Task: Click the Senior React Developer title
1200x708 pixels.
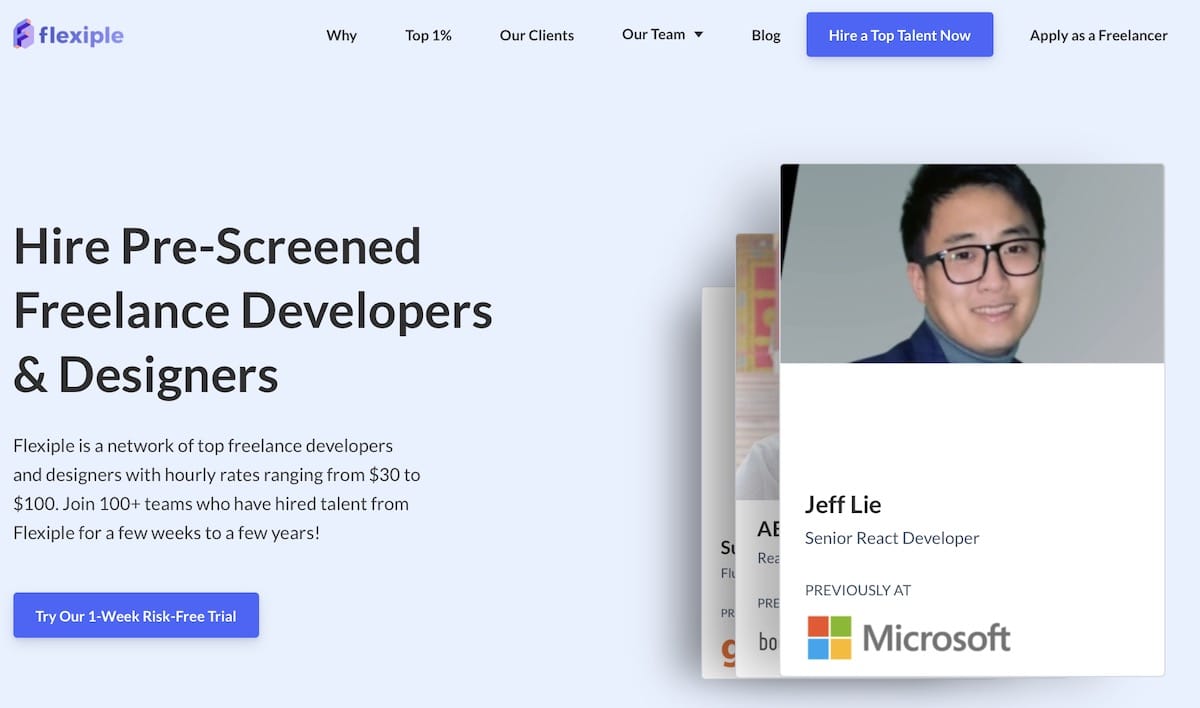Action: [x=892, y=538]
